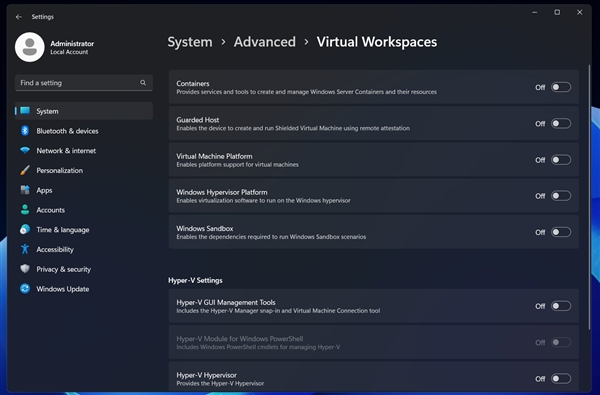The height and width of the screenshot is (395, 600).
Task: Turn on Virtual Machine Platform toggle
Action: pos(561,160)
